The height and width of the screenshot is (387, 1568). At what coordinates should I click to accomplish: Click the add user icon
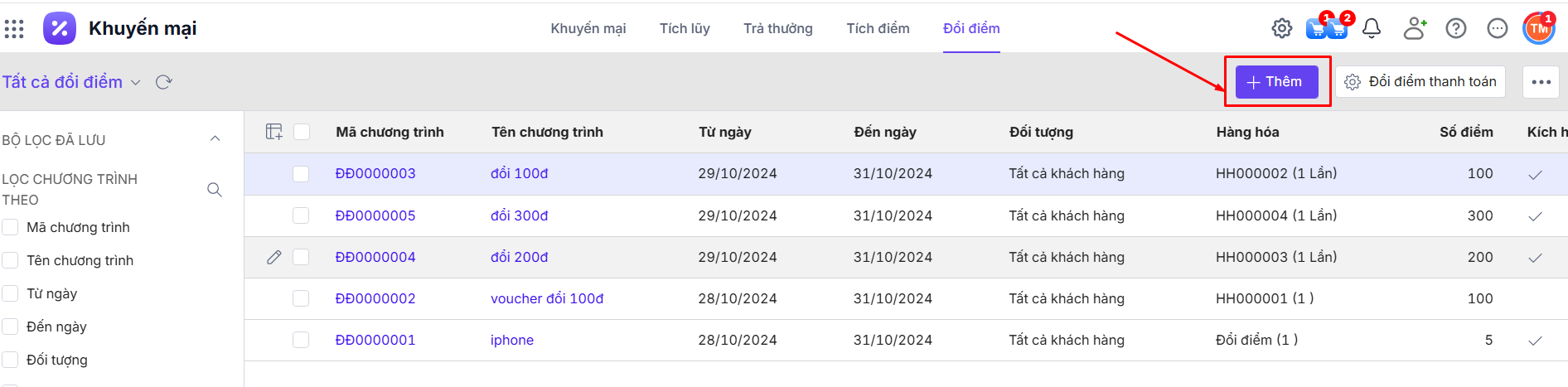click(x=1414, y=29)
